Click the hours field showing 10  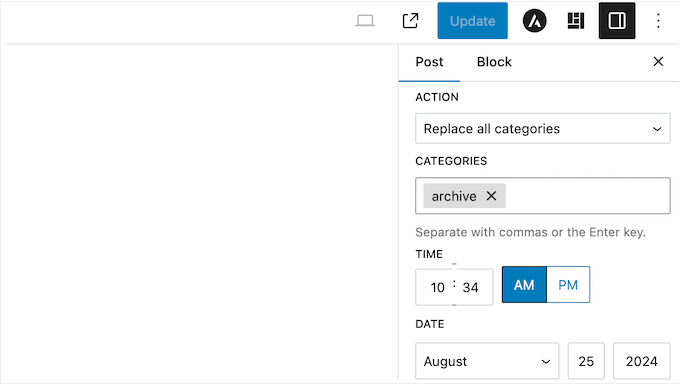(437, 287)
